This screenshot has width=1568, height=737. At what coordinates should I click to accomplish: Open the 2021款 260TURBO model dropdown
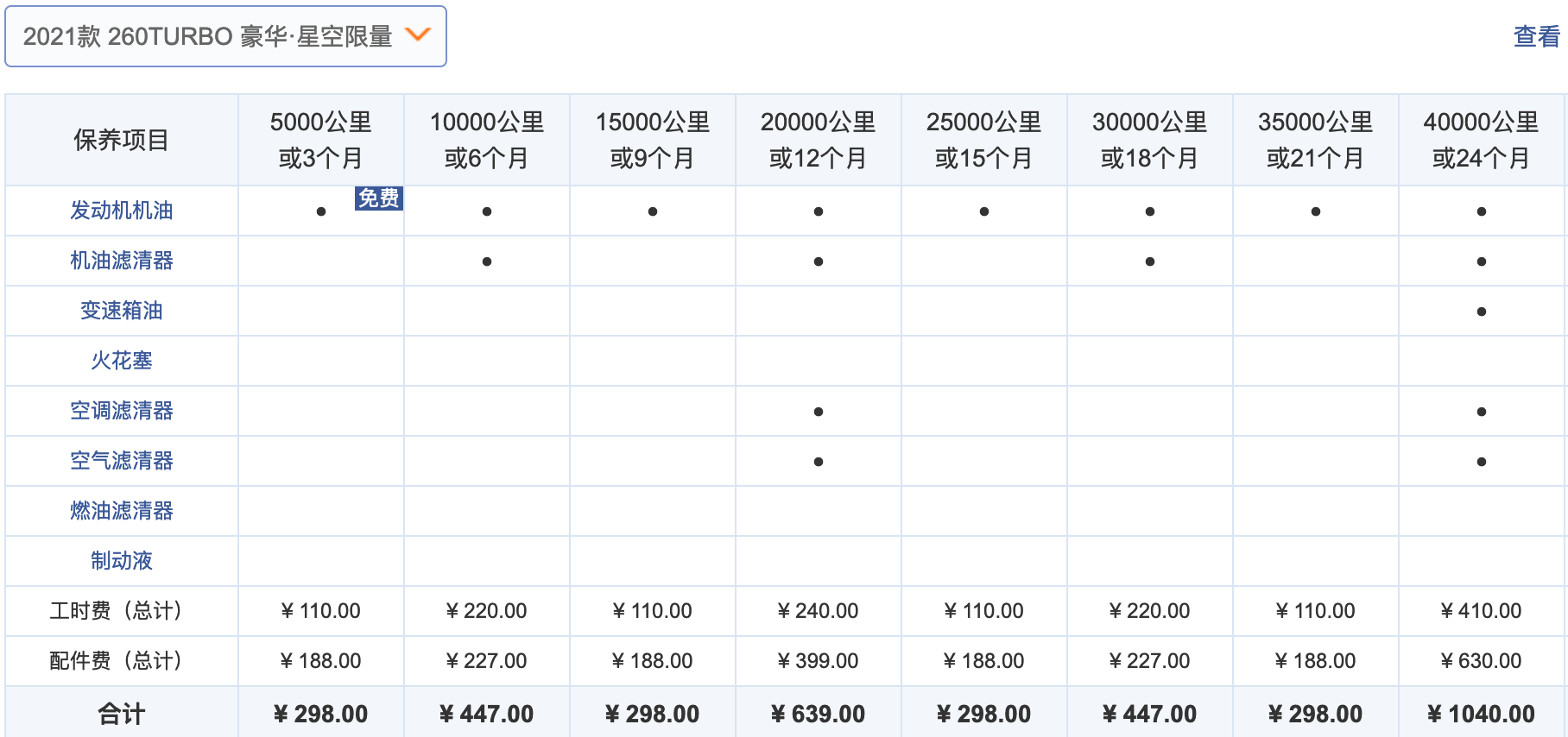point(207,36)
